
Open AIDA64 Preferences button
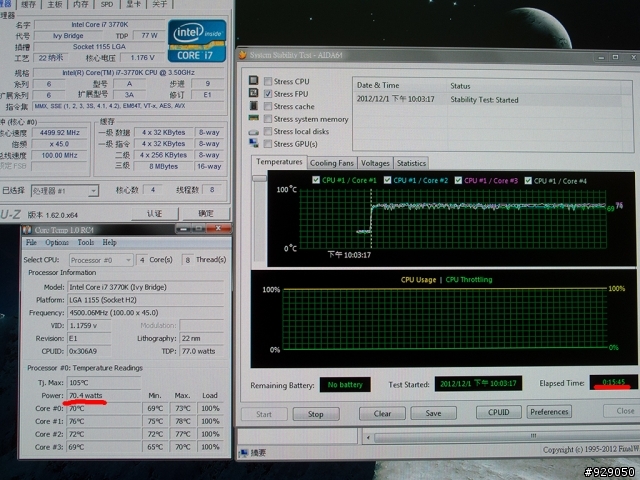click(549, 412)
